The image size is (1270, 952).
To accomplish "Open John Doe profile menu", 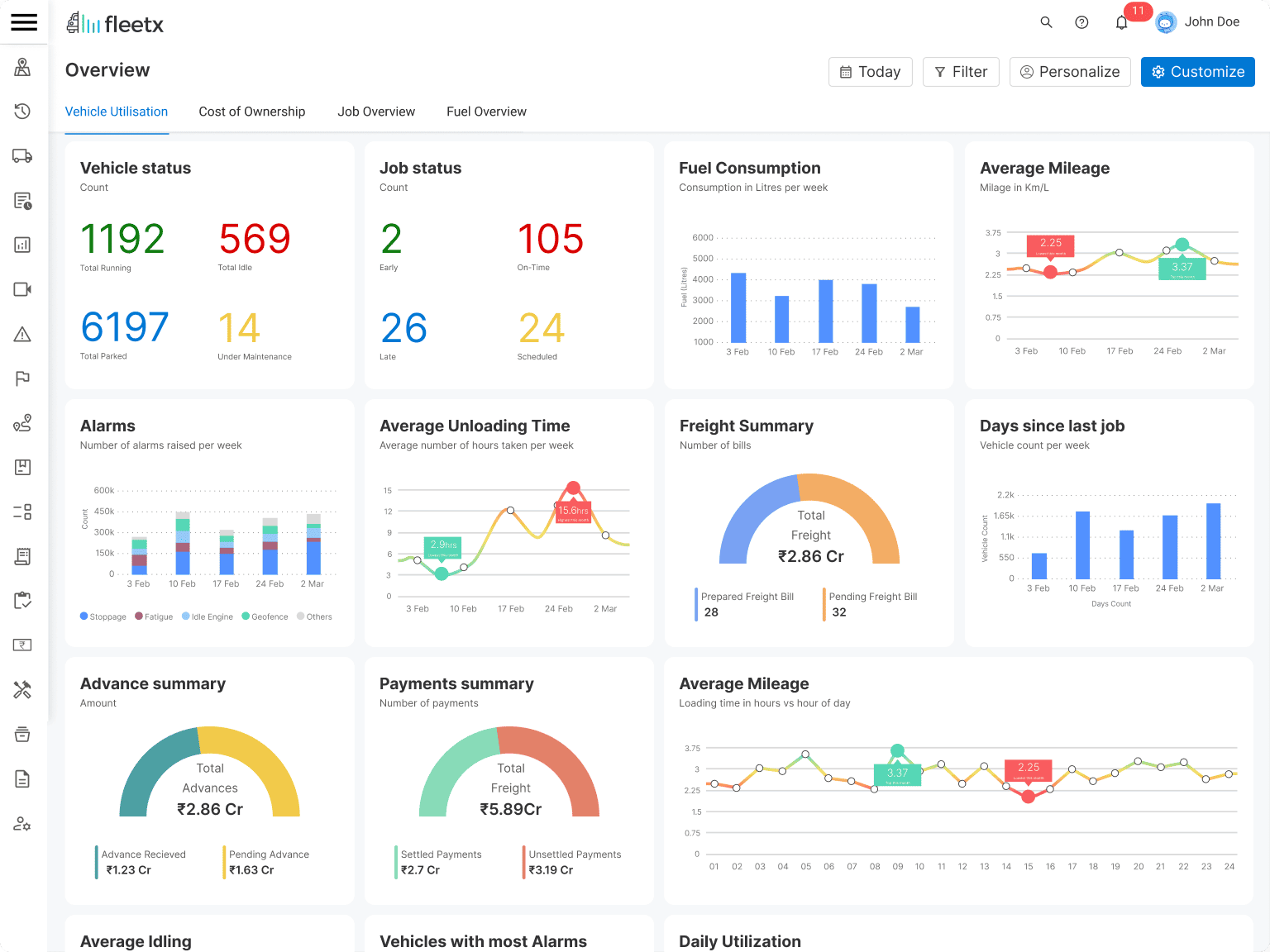I will (1198, 22).
